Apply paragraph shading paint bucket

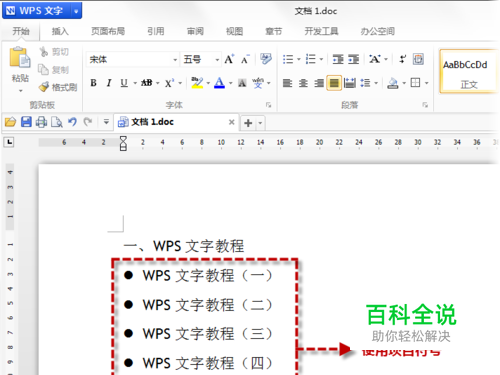click(x=393, y=83)
